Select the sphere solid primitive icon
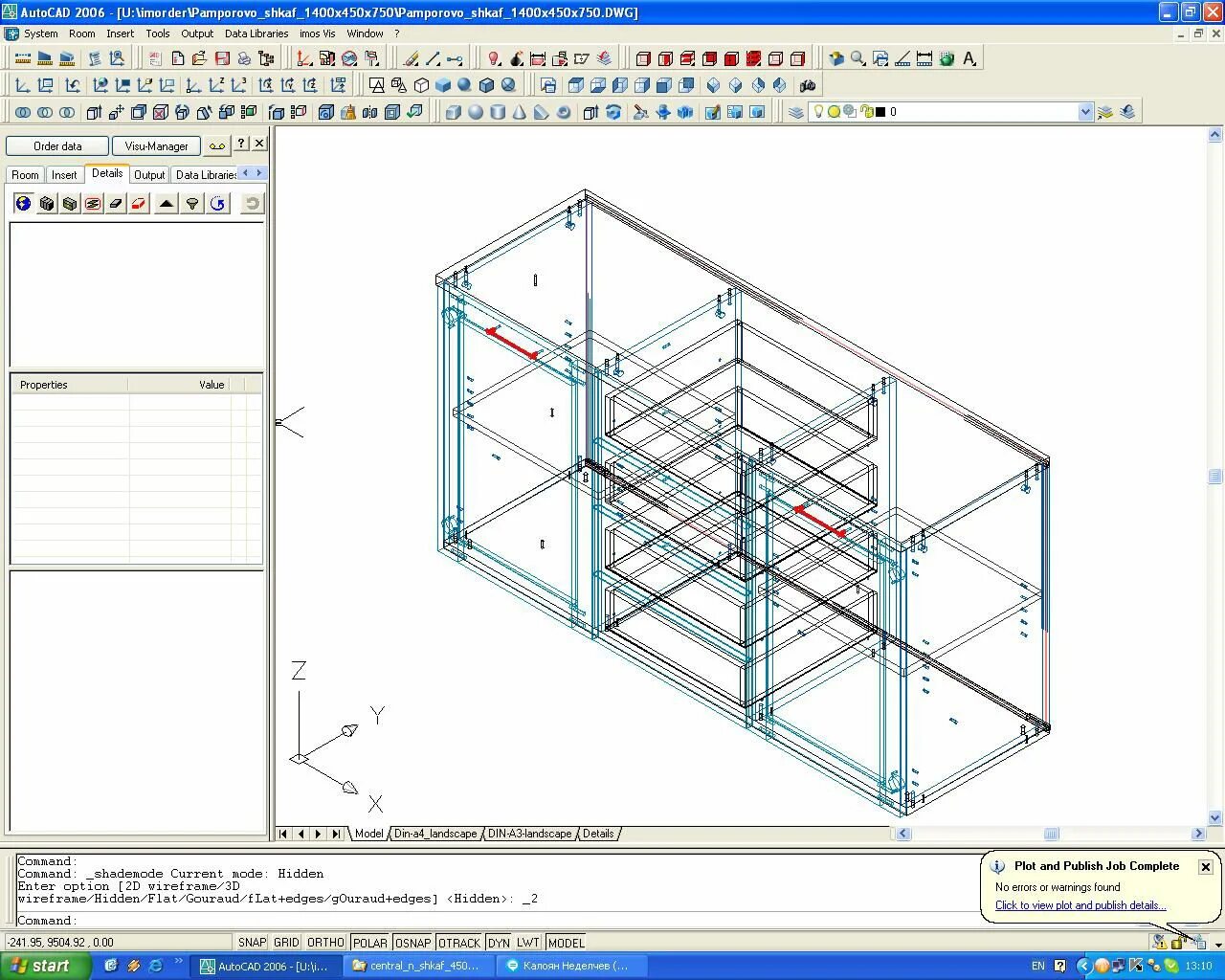 tap(476, 112)
